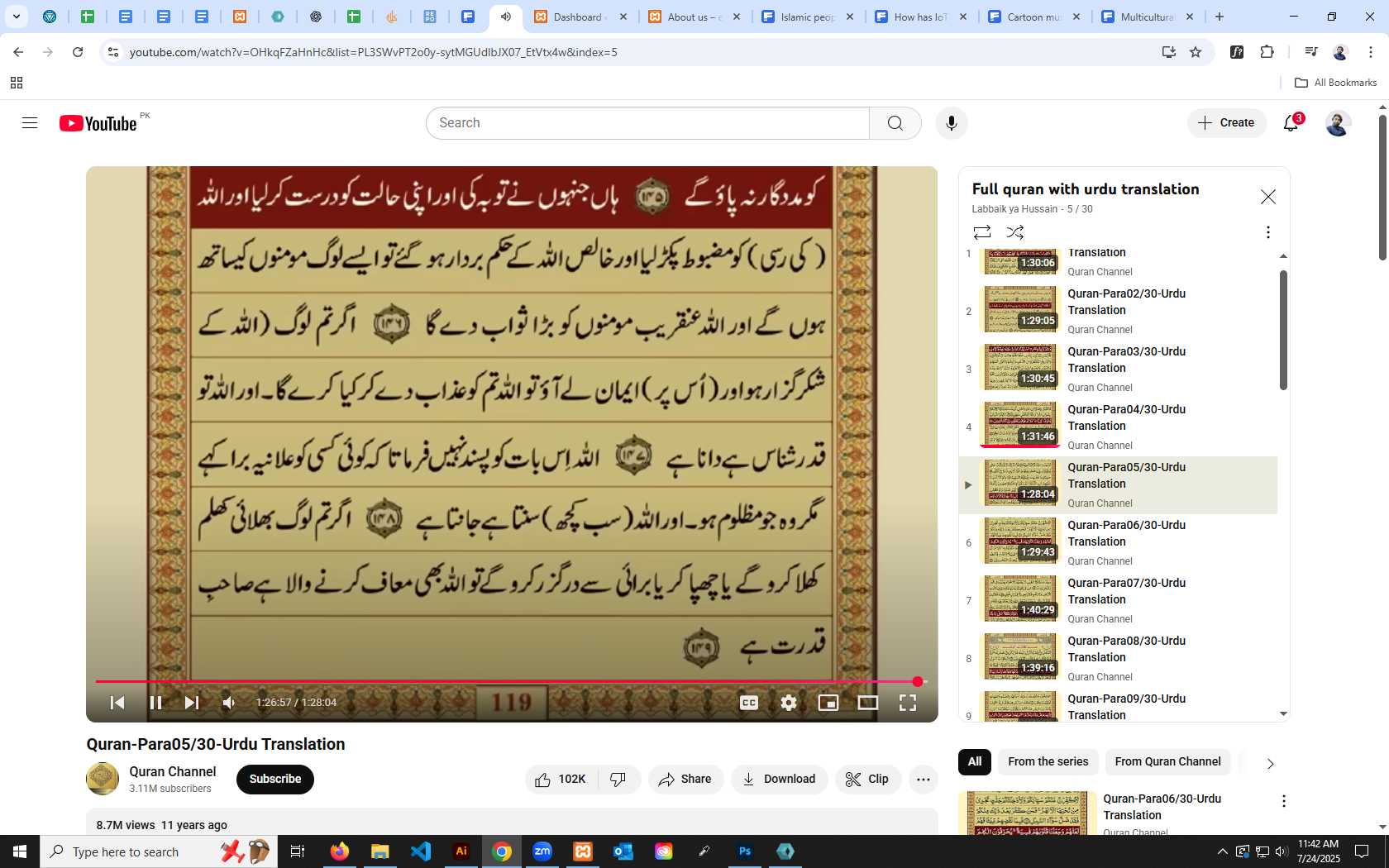Viewport: 1389px width, 868px height.
Task: Dislike the video
Action: tap(618, 780)
